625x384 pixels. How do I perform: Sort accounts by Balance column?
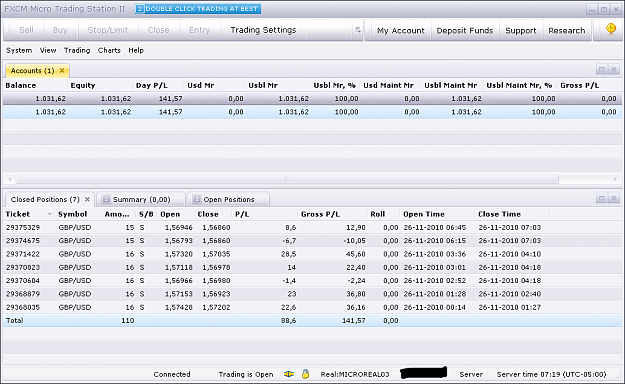click(x=21, y=85)
